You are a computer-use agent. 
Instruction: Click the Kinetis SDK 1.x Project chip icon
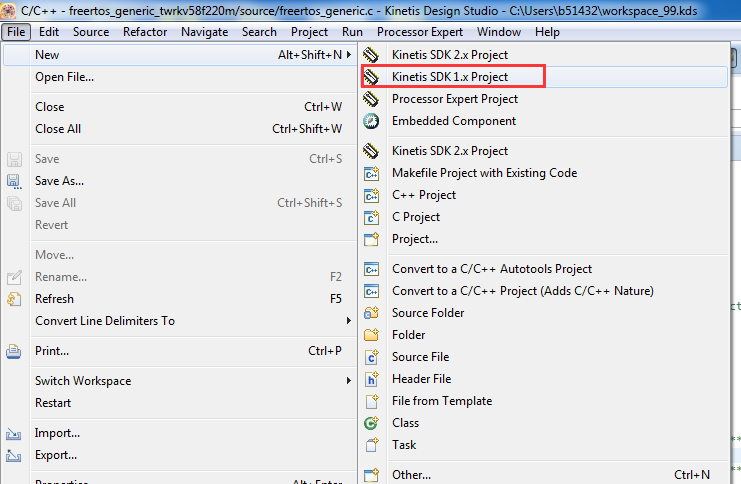[371, 77]
